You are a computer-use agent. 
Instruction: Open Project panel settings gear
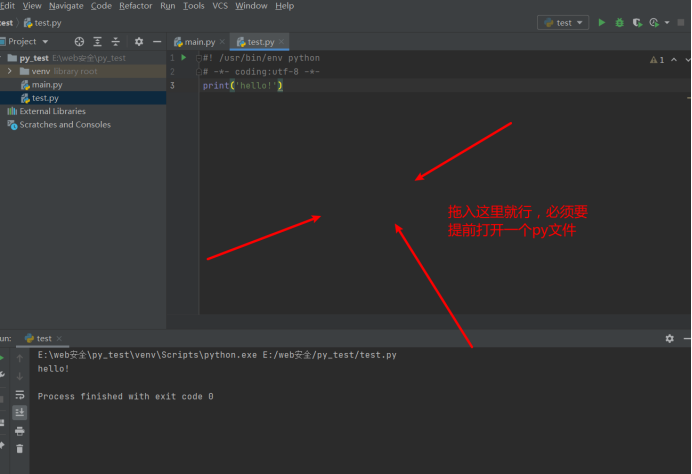139,41
